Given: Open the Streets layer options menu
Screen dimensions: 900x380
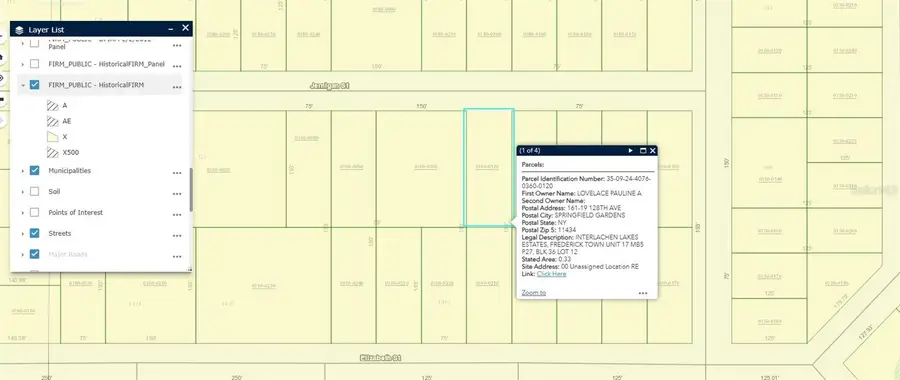Looking at the screenshot, I should pos(177,235).
